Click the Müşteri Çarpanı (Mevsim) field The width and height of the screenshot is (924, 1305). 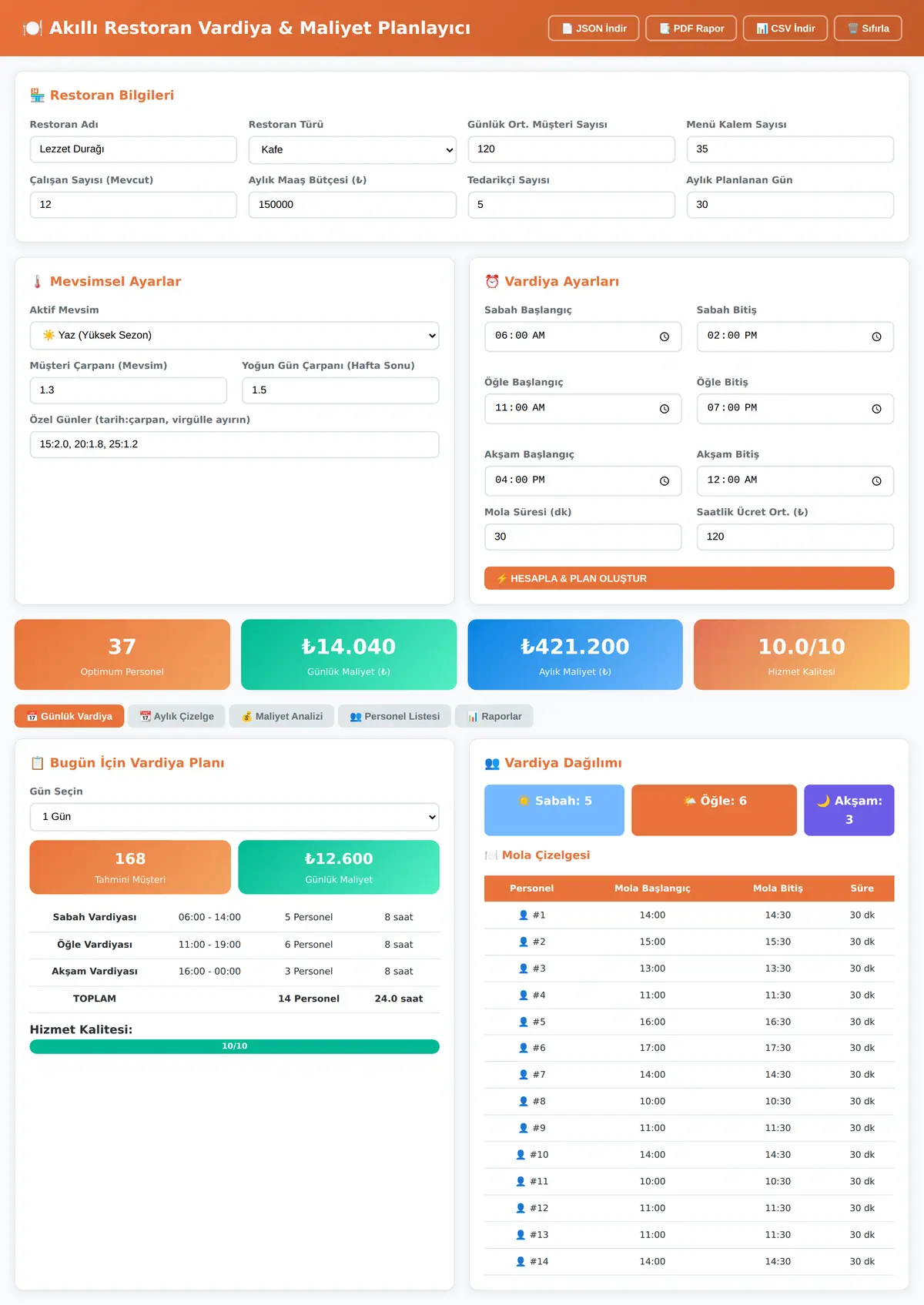pyautogui.click(x=129, y=390)
